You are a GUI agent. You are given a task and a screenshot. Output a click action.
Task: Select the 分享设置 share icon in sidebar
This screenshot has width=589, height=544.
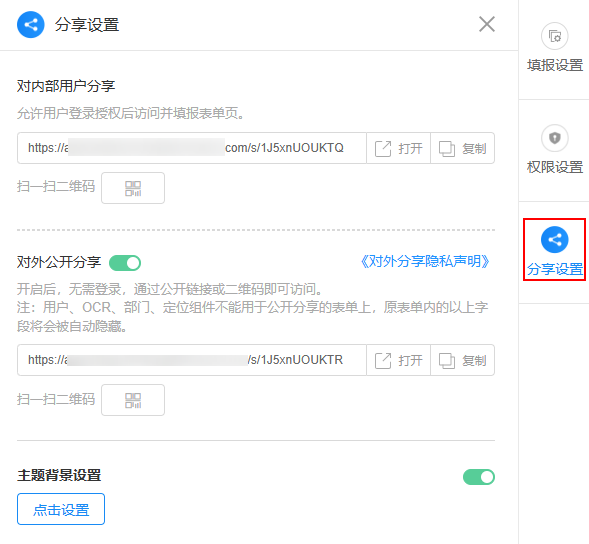(x=554, y=240)
